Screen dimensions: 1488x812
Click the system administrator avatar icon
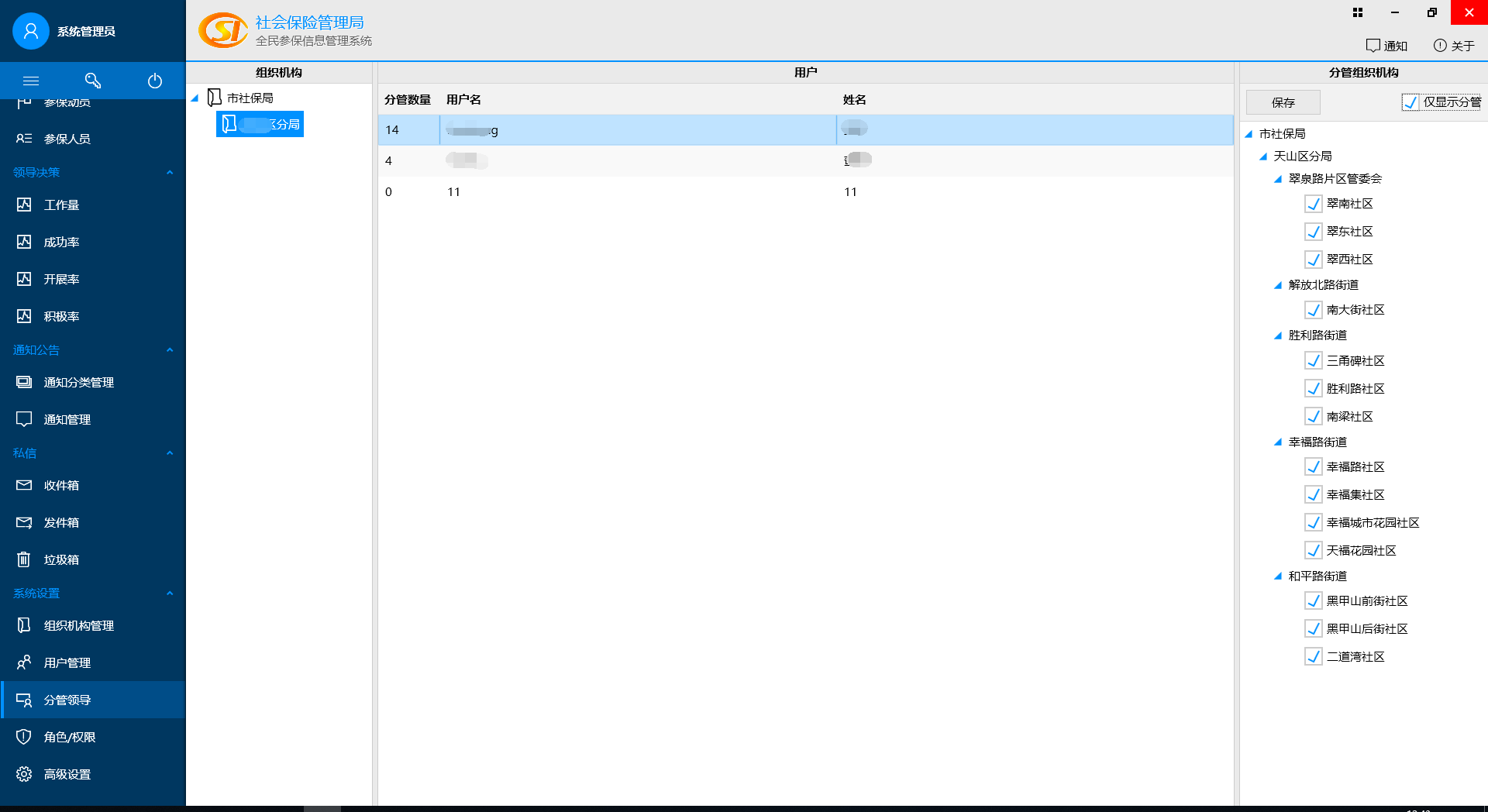(x=31, y=31)
